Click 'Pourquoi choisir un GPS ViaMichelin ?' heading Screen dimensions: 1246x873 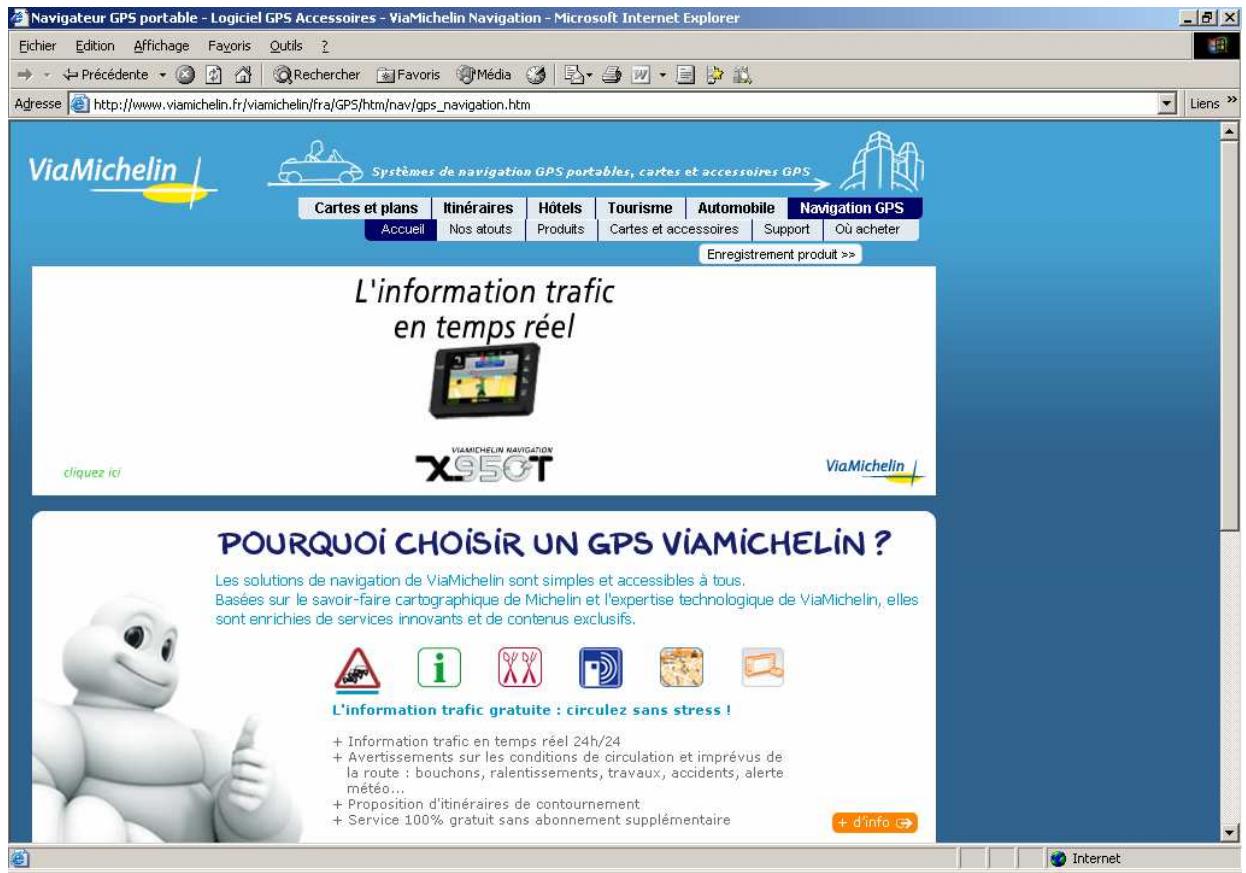point(556,545)
